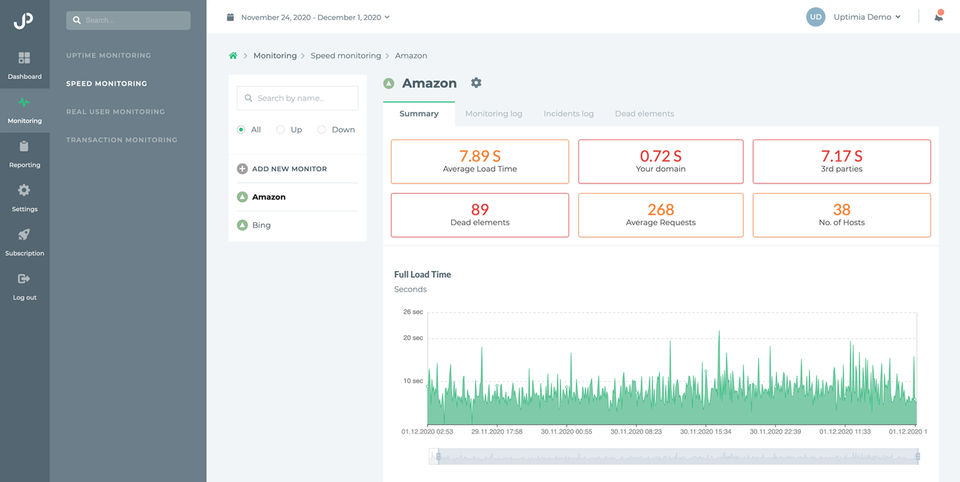The image size is (960, 482).
Task: Switch to the Dead elements tab
Action: tap(644, 114)
